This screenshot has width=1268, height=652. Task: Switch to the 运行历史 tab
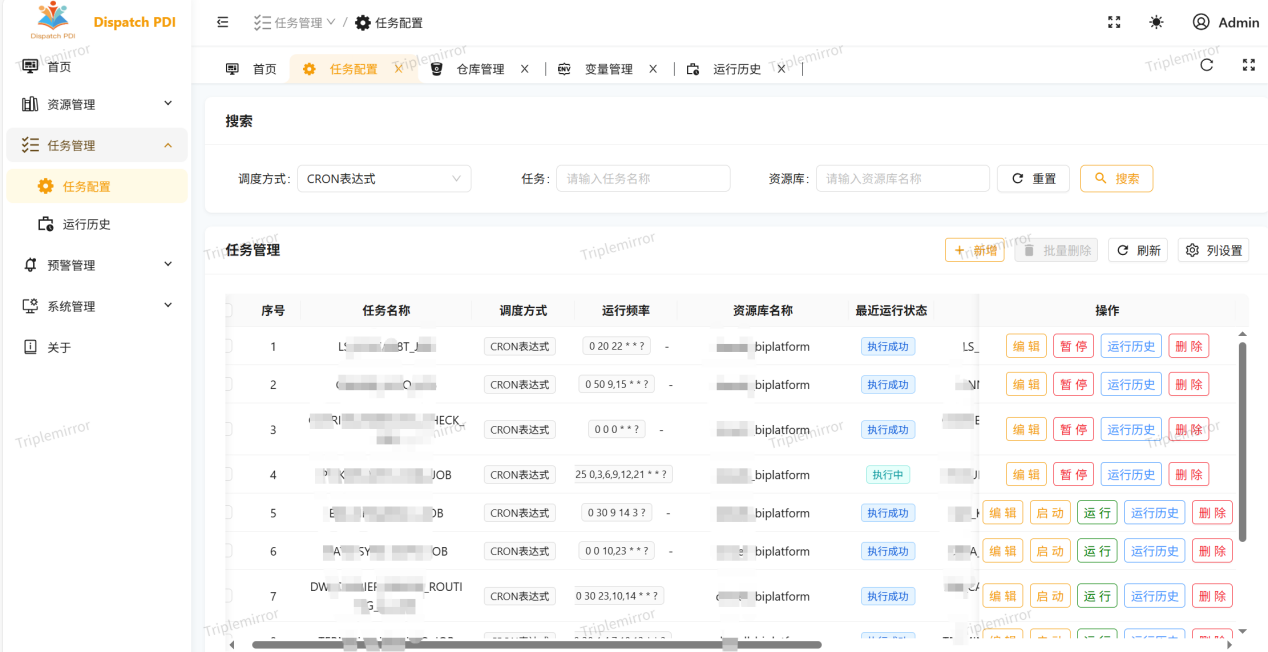(736, 69)
